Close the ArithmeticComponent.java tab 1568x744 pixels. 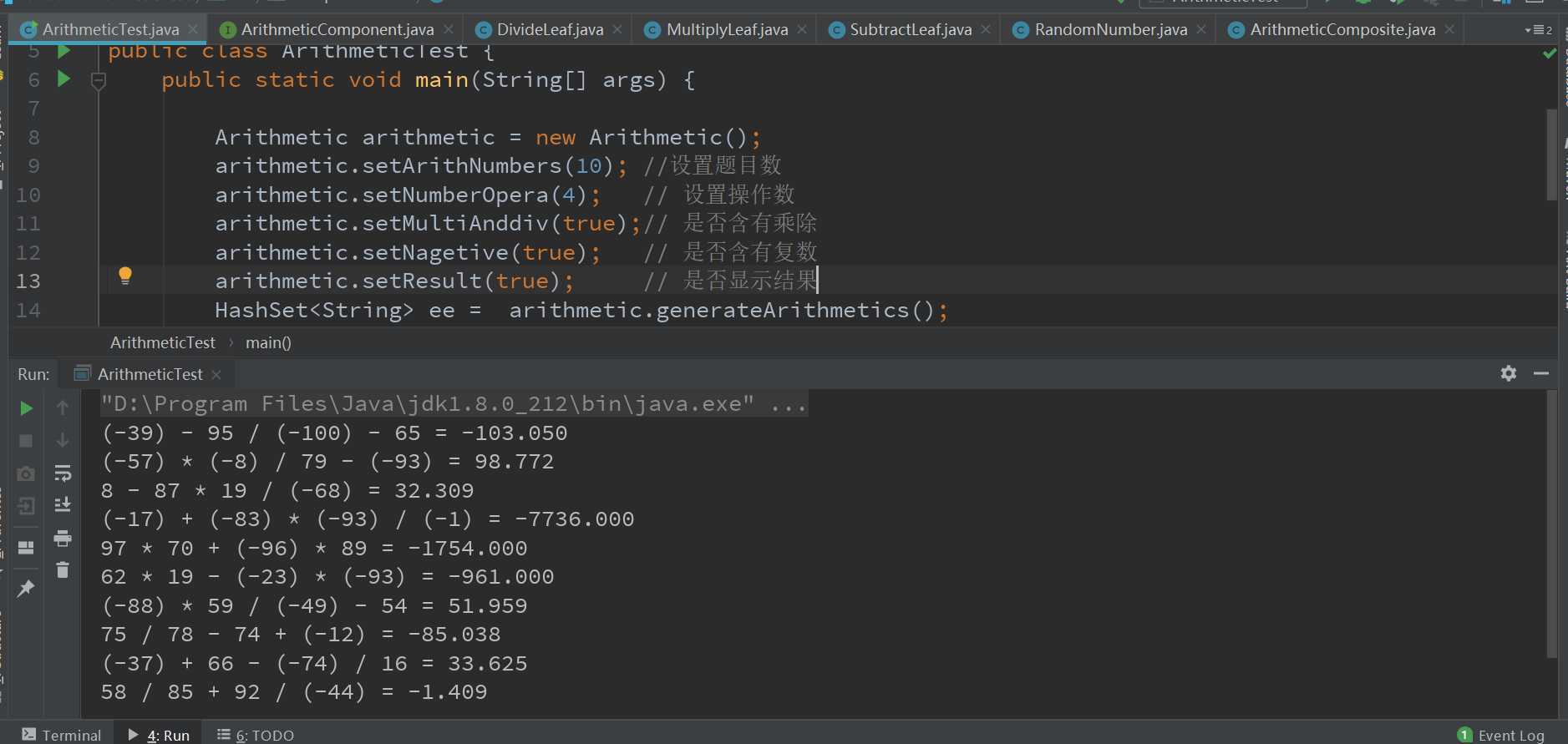(x=449, y=29)
